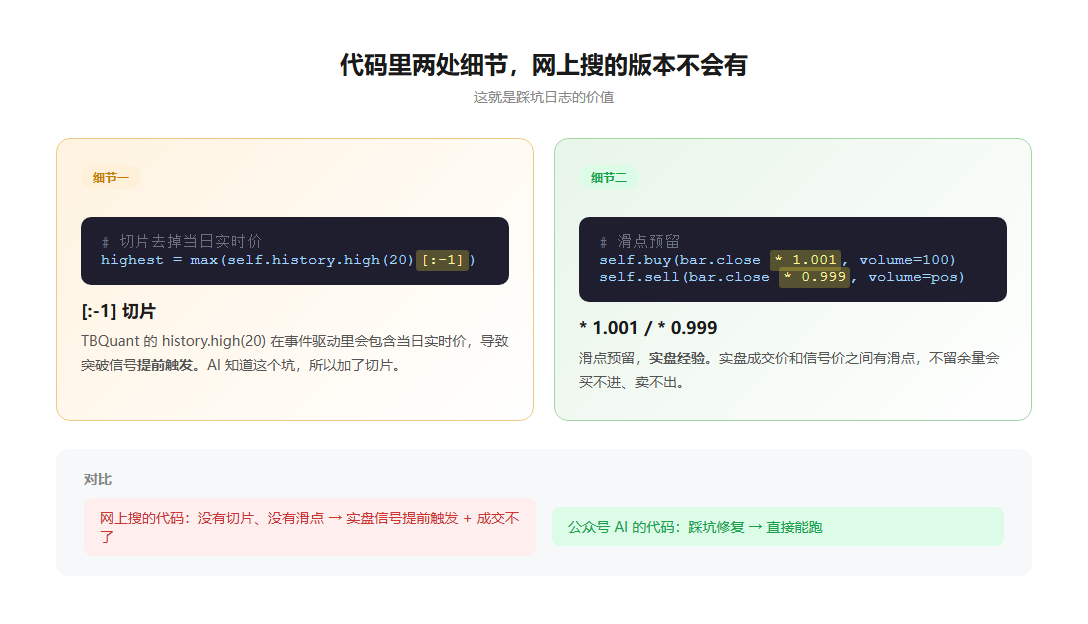
Task: Click the comment 切片去掉当日实时价
Action: coord(182,242)
